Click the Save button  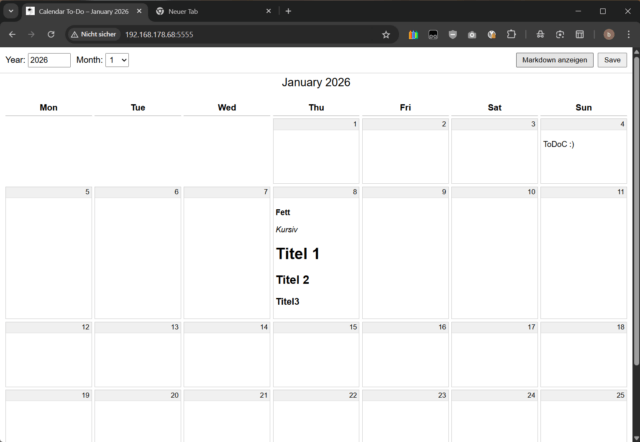(612, 60)
